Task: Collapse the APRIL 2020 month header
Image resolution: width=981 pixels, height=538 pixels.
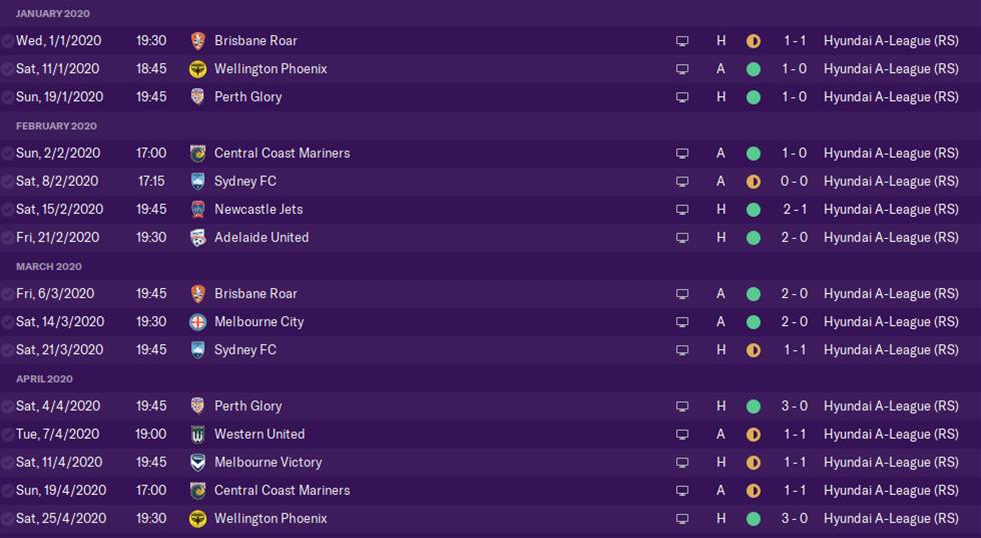Action: coord(44,379)
